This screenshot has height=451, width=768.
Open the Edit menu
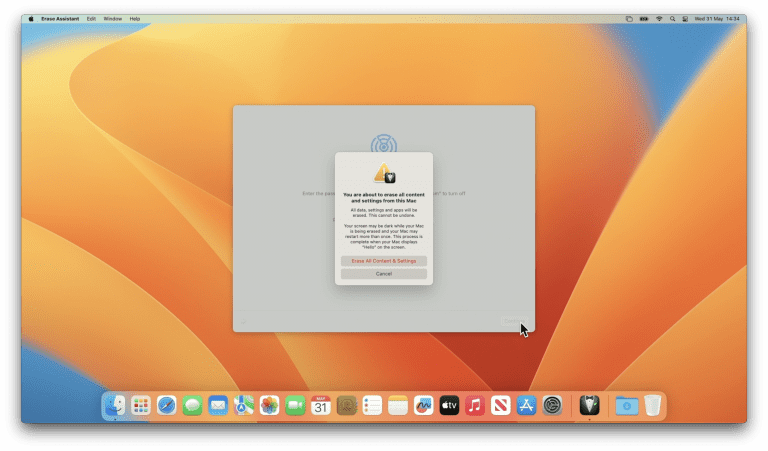91,19
